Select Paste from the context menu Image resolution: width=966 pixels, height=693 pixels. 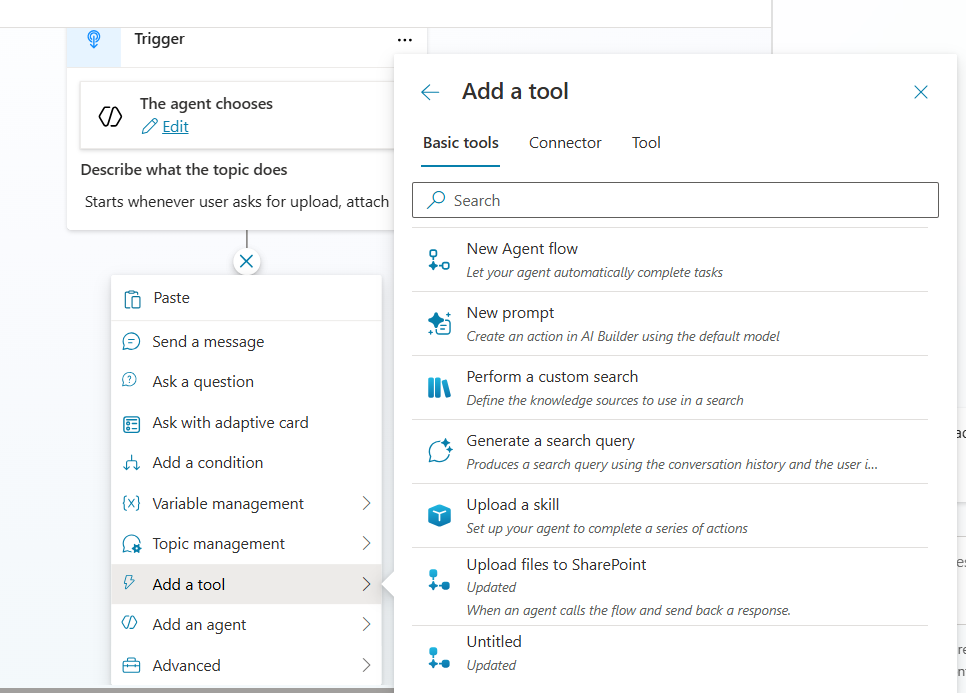click(170, 297)
